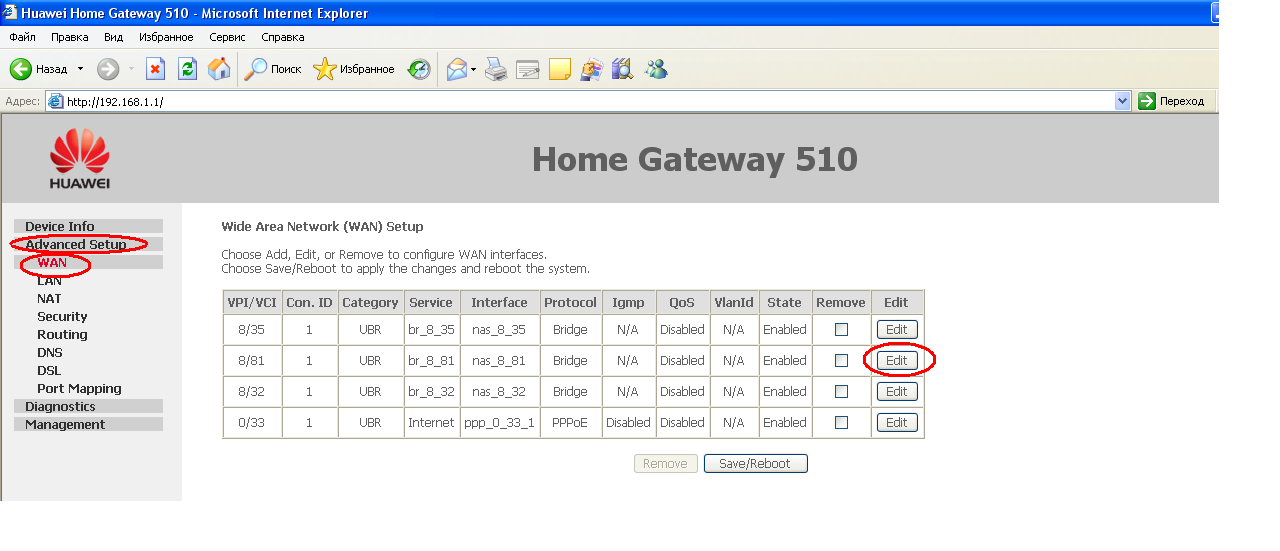The height and width of the screenshot is (551, 1280).
Task: Open NAT settings in the sidebar
Action: click(x=49, y=298)
